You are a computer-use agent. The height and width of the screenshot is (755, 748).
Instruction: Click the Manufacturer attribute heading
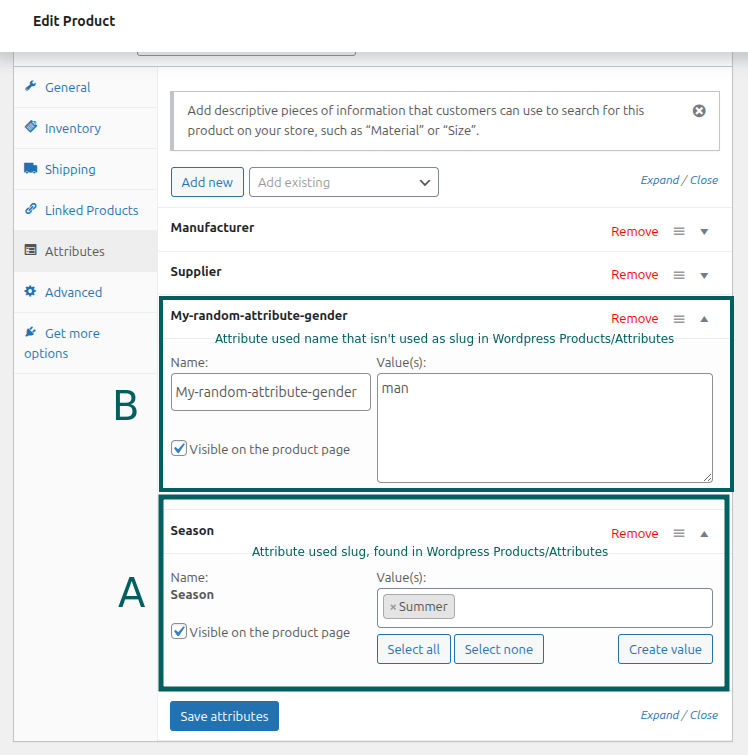(212, 228)
